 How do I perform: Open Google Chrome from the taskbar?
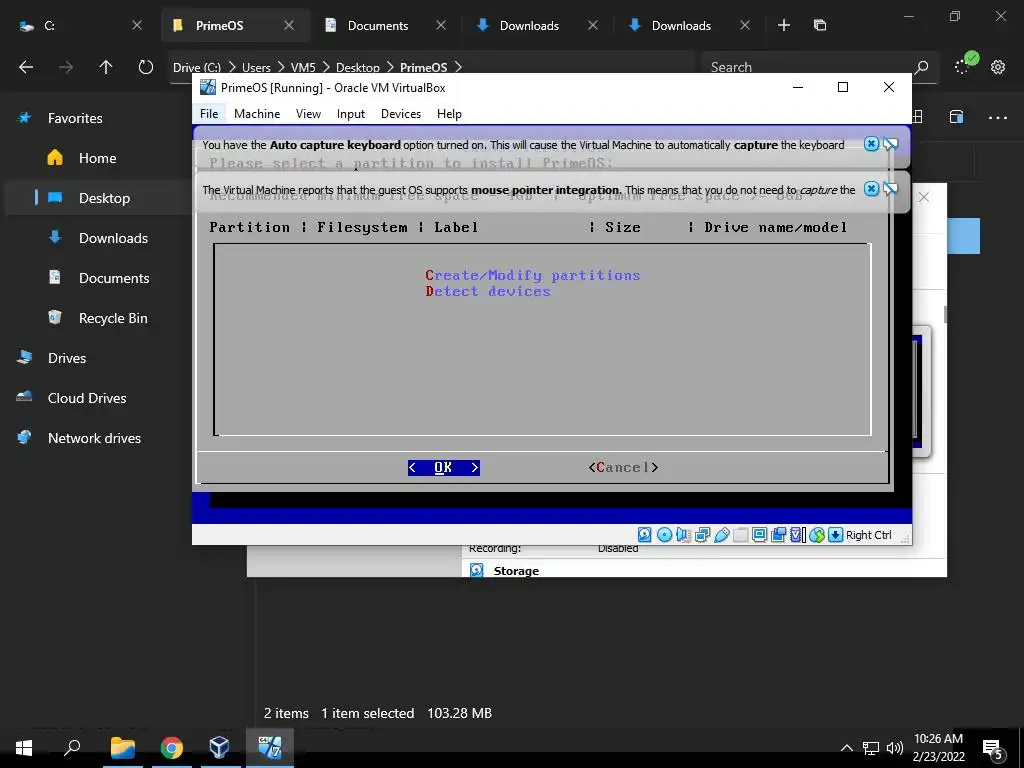point(172,748)
